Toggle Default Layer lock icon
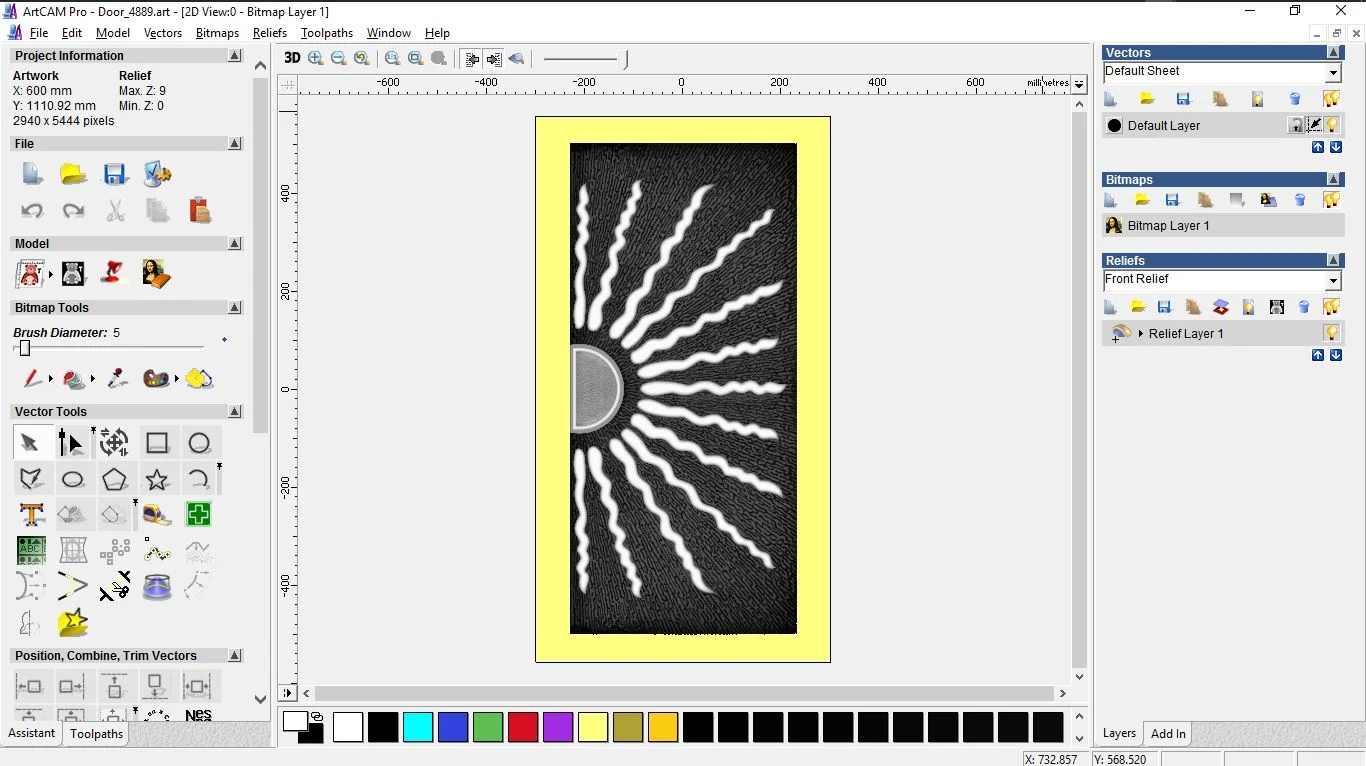This screenshot has height=766, width=1366. pyautogui.click(x=1296, y=125)
